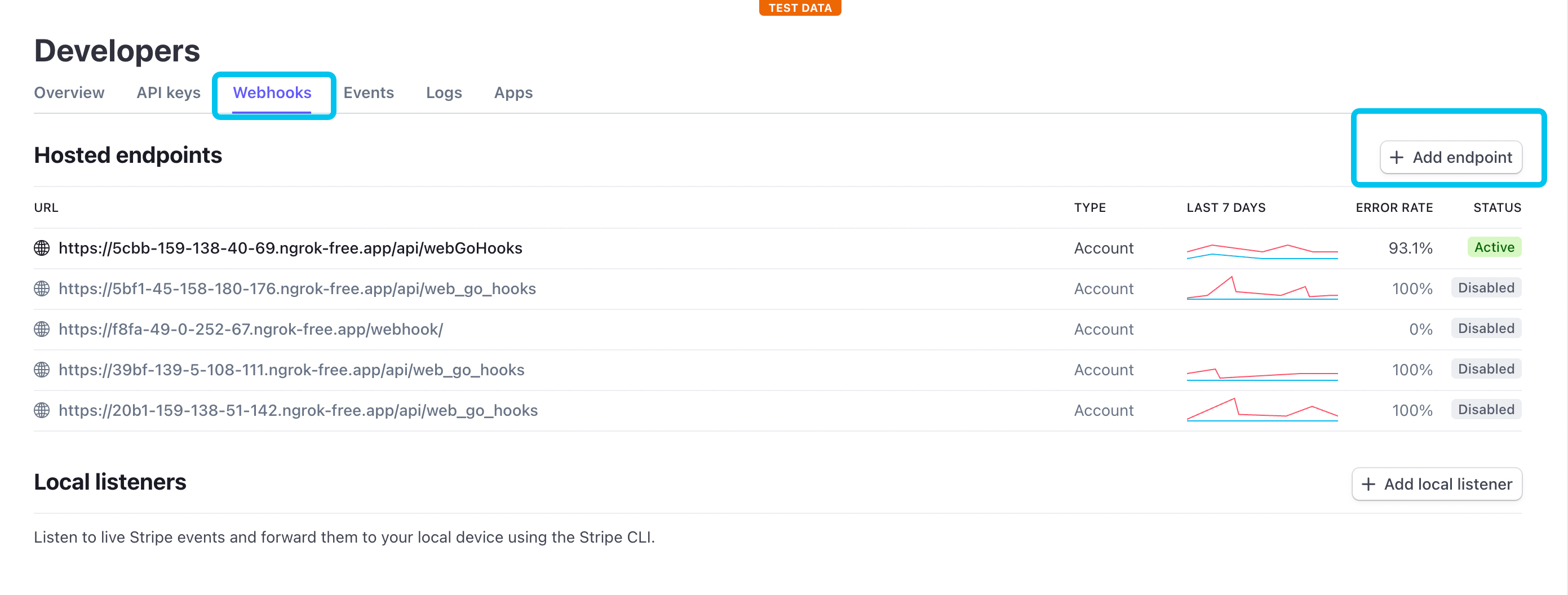Open the Overview tab

pyautogui.click(x=69, y=92)
